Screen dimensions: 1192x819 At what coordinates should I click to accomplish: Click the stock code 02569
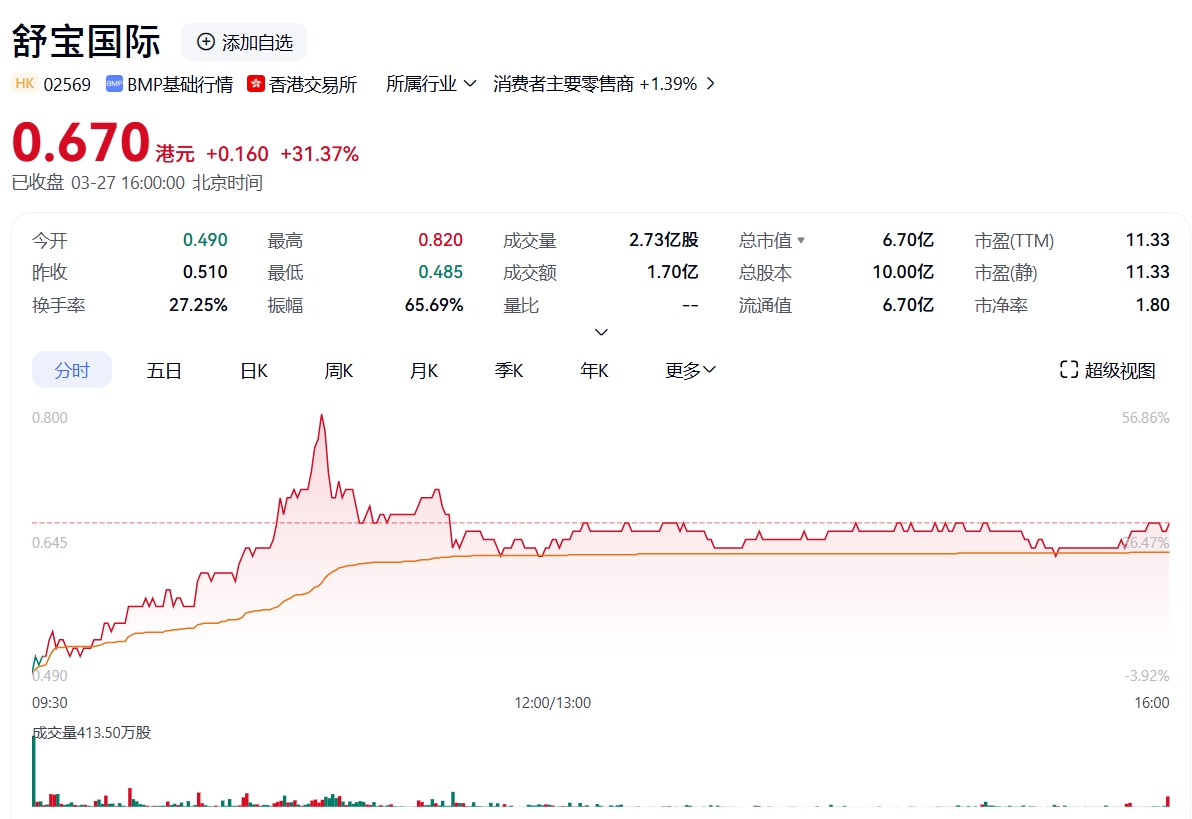[x=67, y=84]
